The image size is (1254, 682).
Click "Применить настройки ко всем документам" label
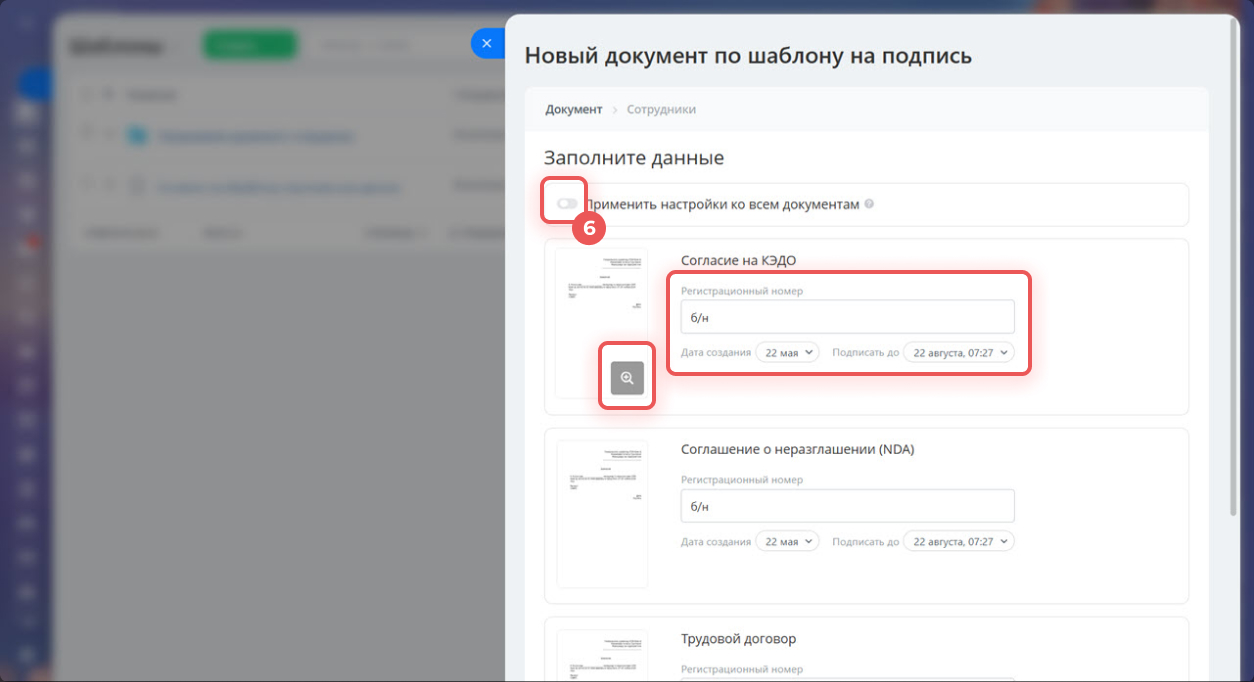722,204
